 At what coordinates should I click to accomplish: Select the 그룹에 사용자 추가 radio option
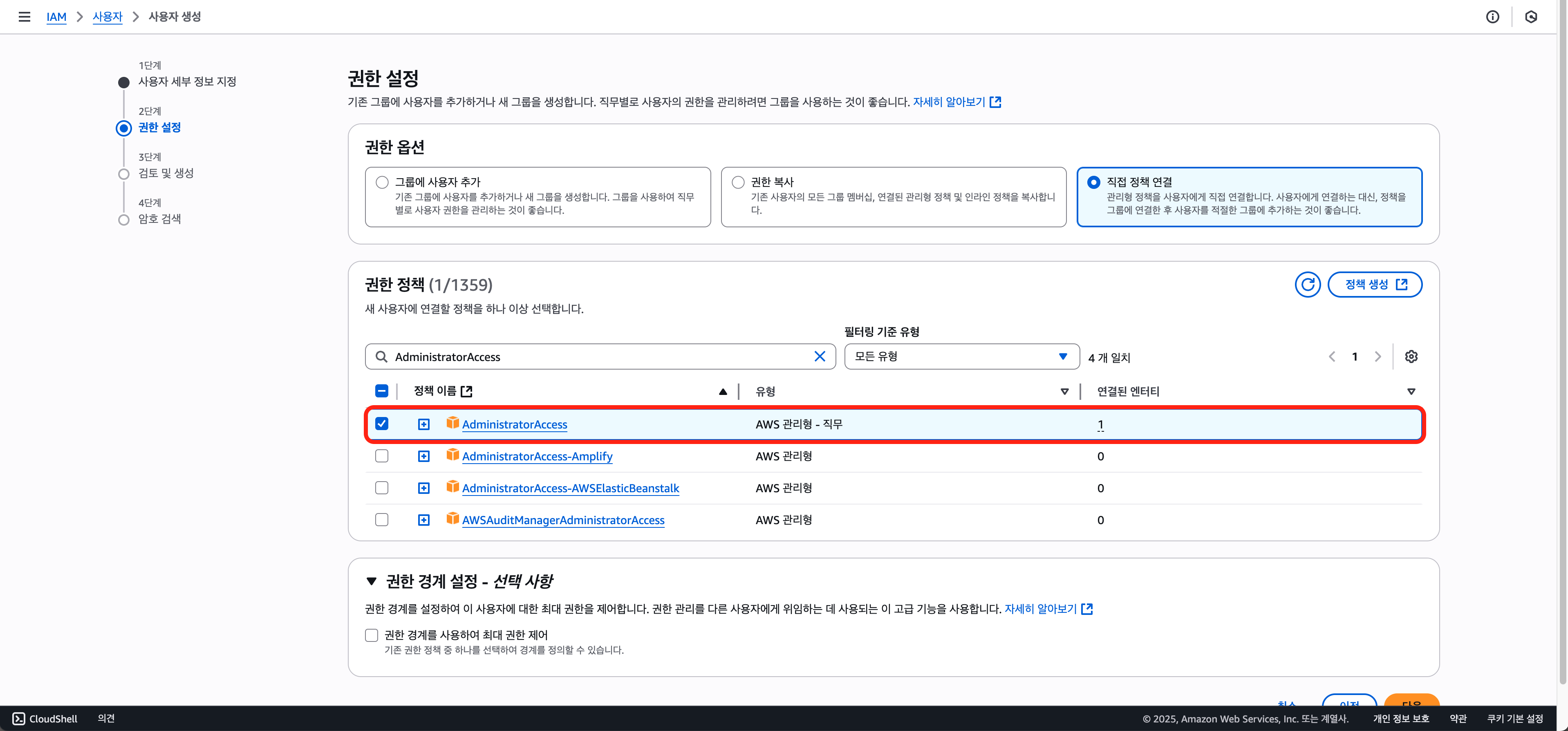[x=382, y=182]
